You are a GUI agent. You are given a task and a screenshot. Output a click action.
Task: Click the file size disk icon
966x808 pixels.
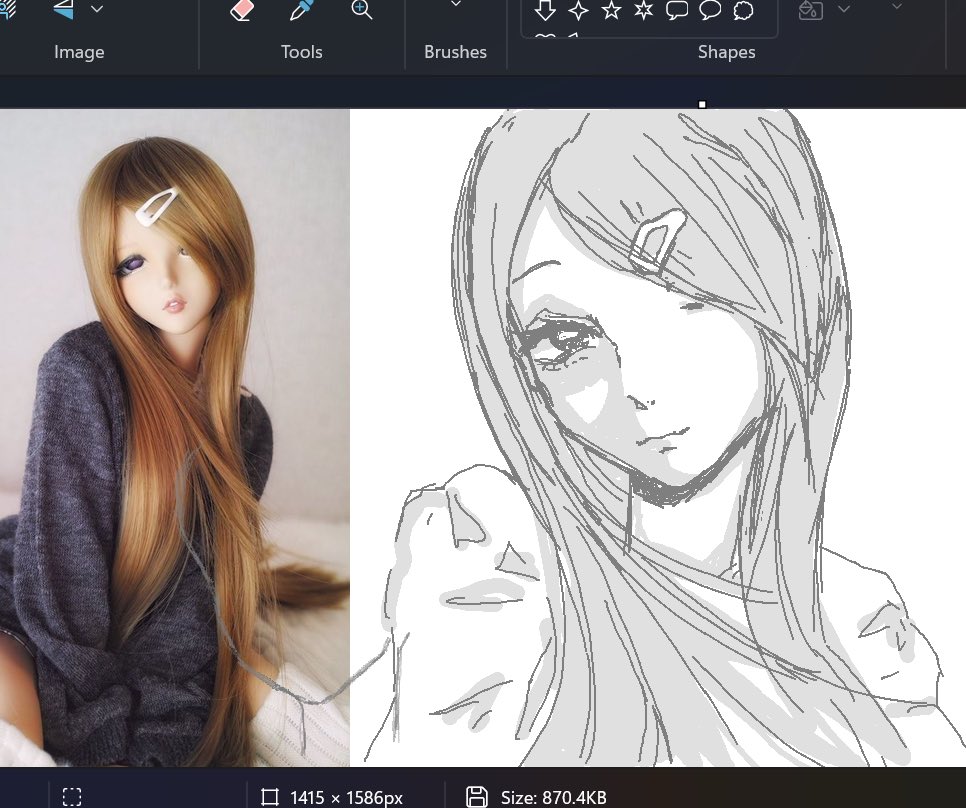click(x=476, y=797)
